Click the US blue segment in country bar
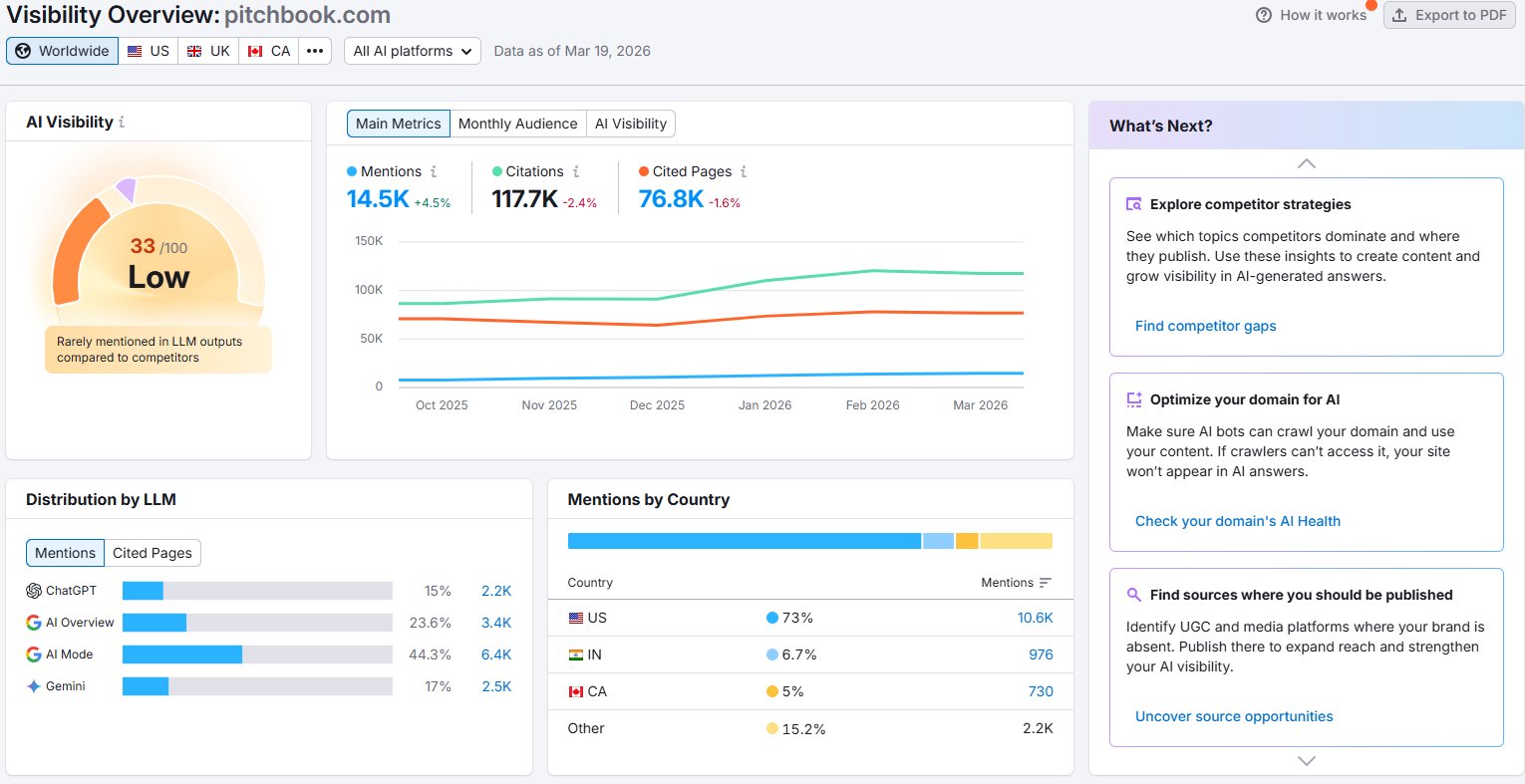Image resolution: width=1525 pixels, height=784 pixels. click(745, 541)
